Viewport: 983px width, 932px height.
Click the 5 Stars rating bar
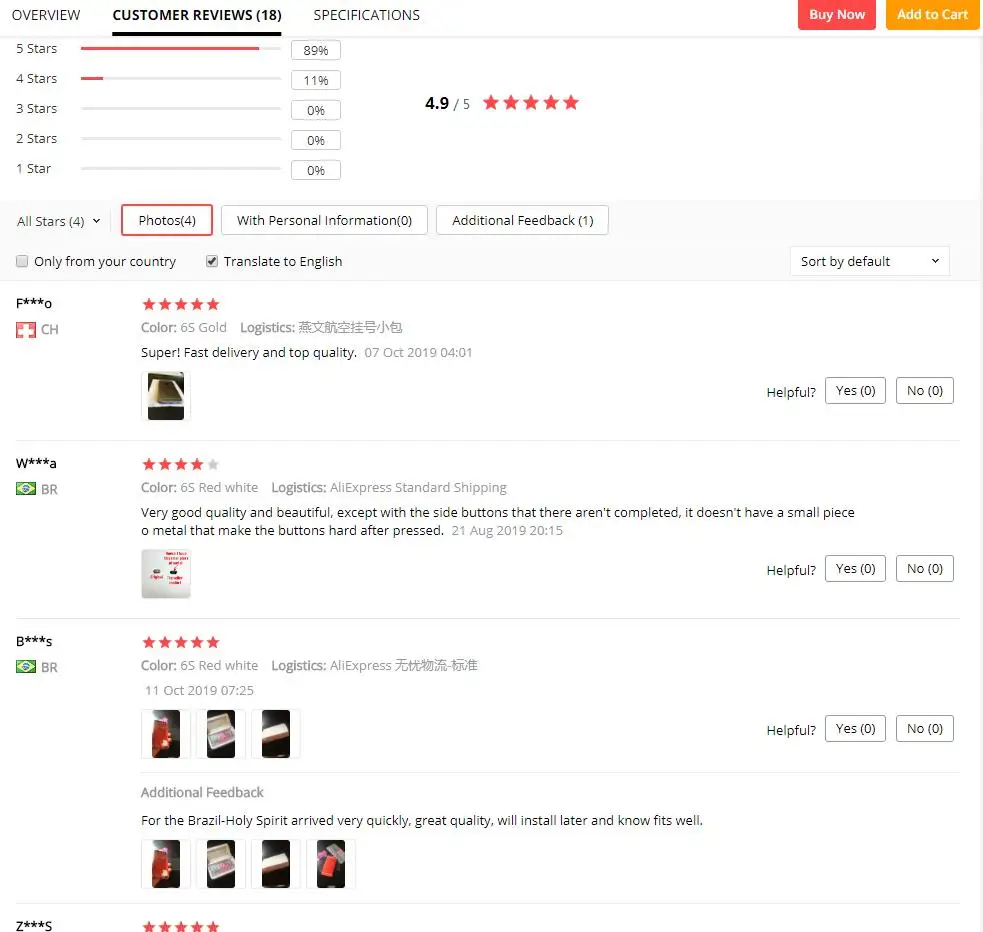point(181,48)
